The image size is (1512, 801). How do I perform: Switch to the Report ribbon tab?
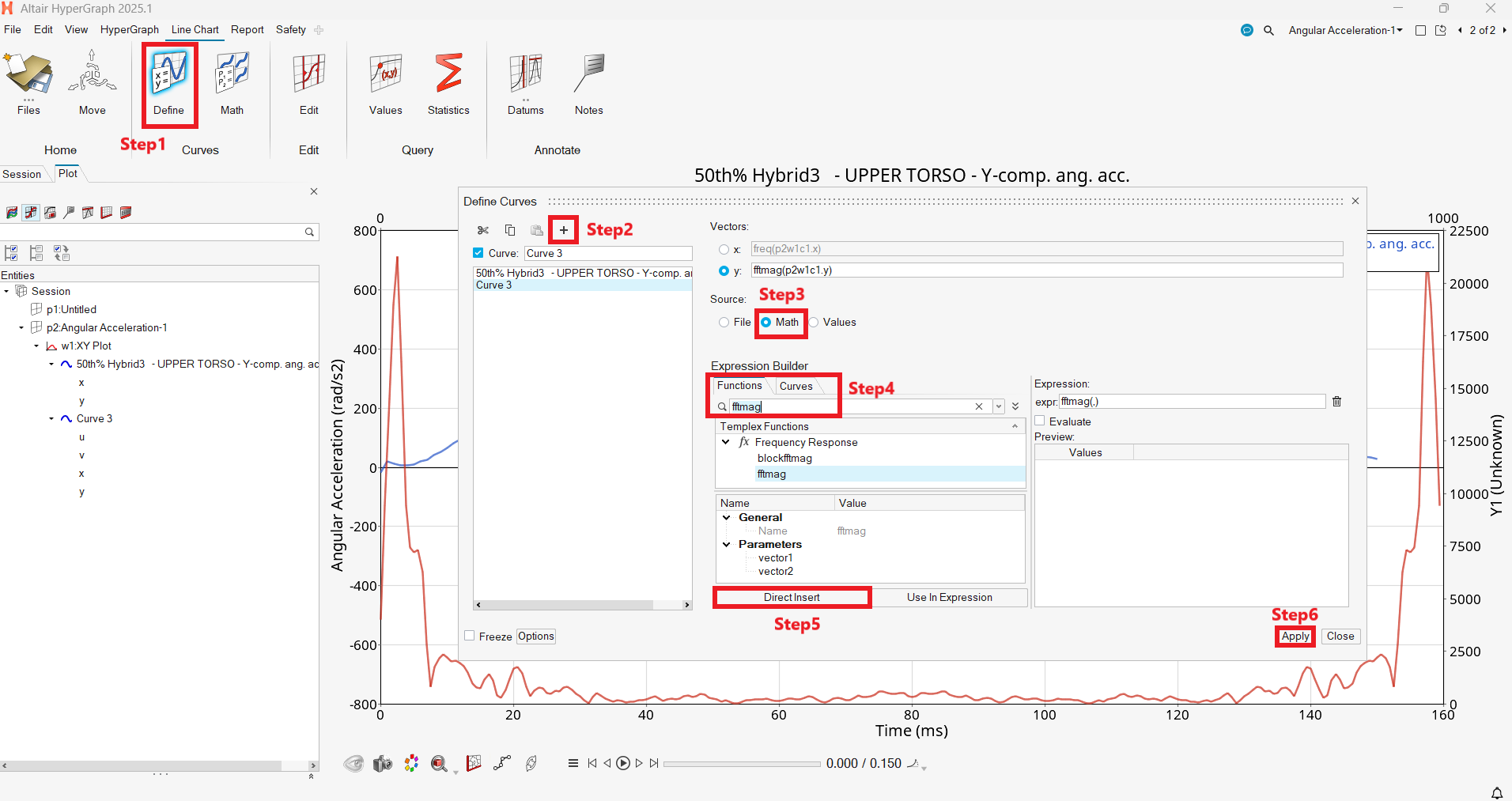pyautogui.click(x=248, y=30)
